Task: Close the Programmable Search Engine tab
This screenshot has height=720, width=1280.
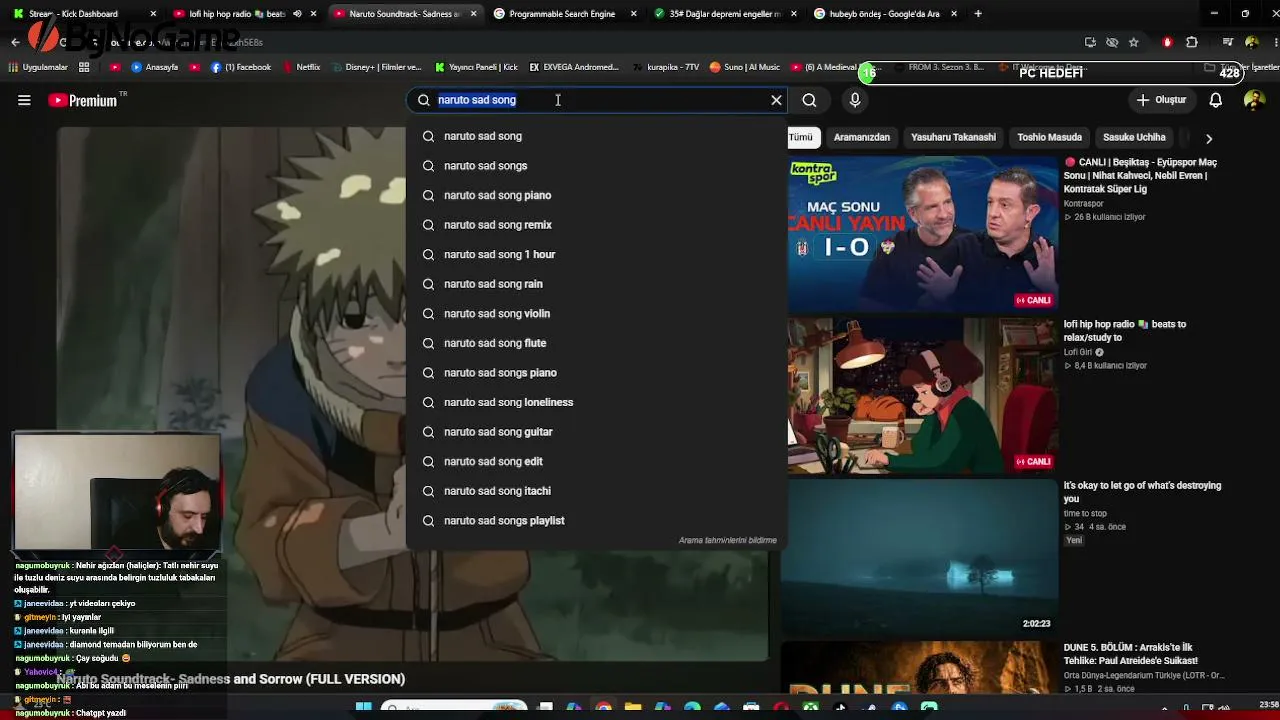Action: [634, 14]
